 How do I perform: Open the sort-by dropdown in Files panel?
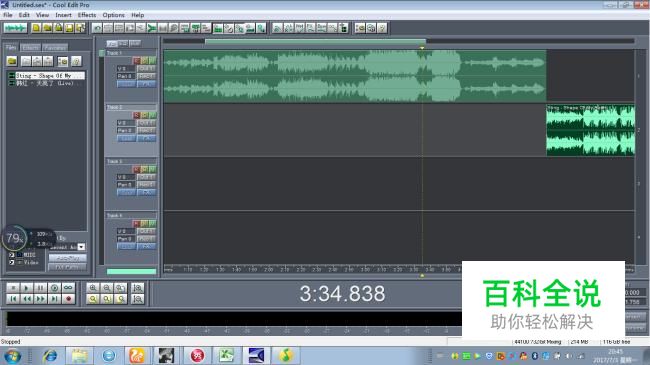pyautogui.click(x=82, y=247)
